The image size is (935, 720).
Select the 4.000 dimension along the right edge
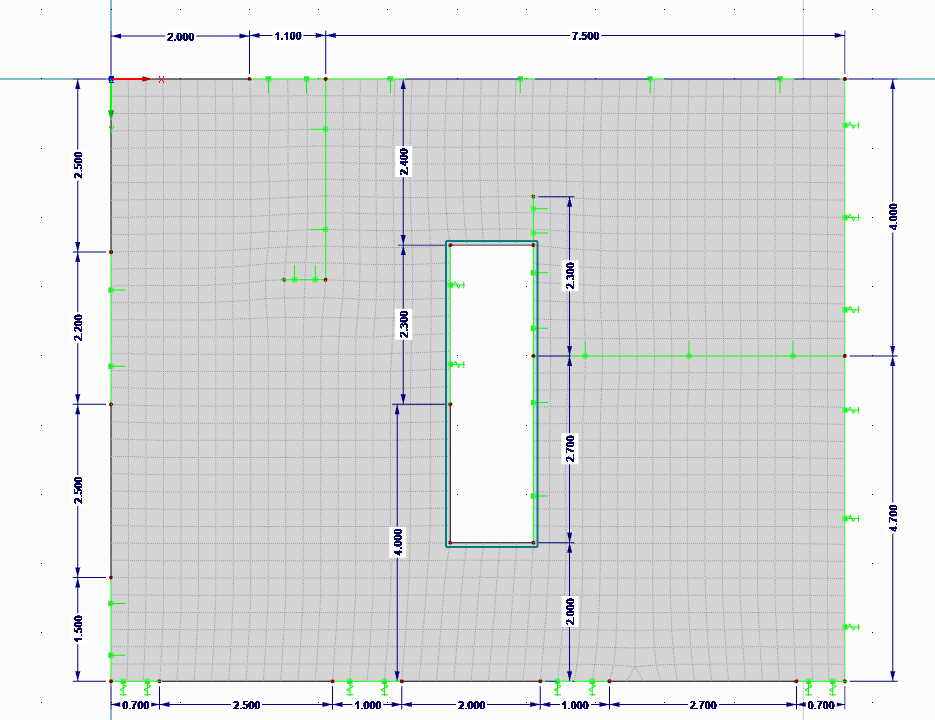[x=893, y=217]
